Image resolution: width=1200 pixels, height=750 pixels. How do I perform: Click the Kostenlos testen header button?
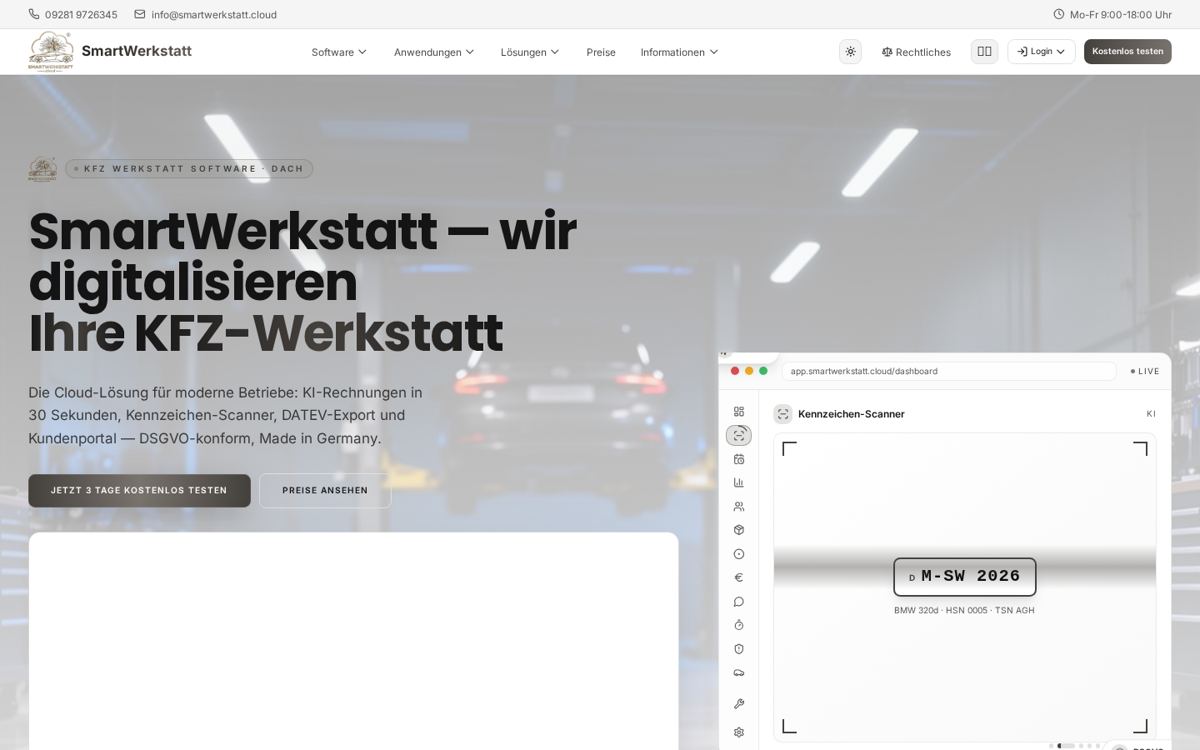tap(1127, 51)
